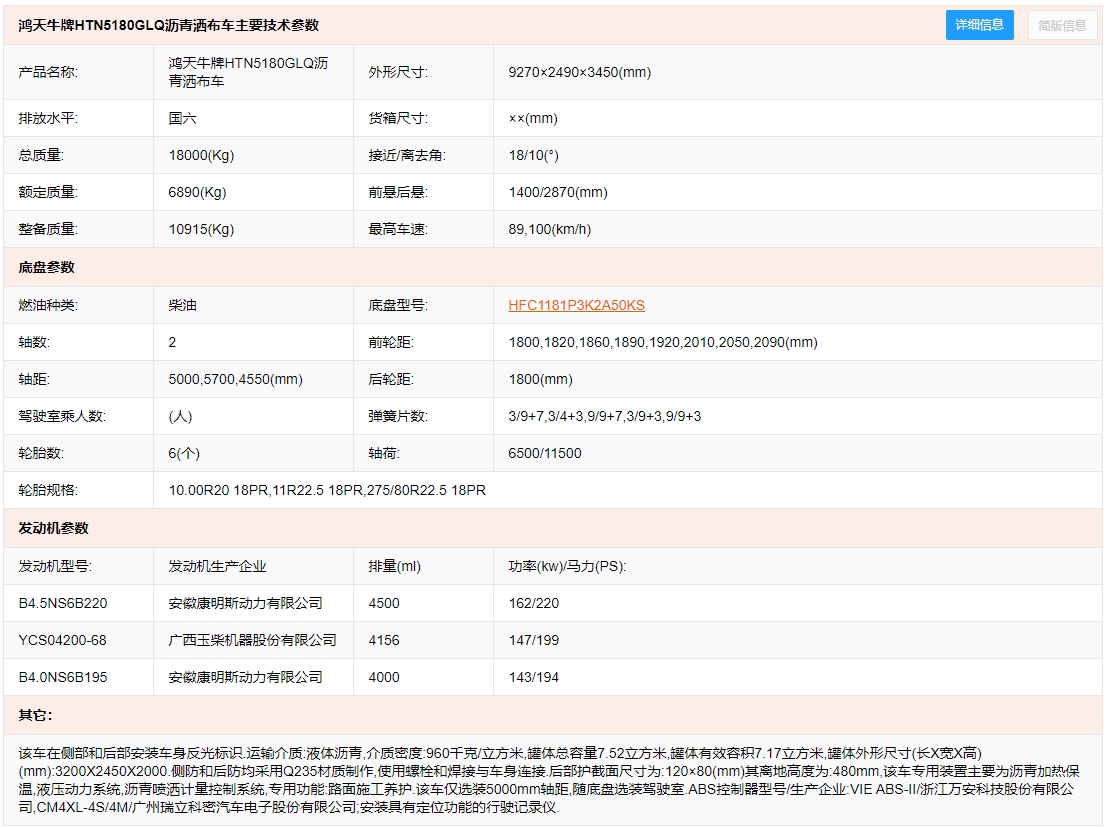Click the 外形尺寸 label
The width and height of the screenshot is (1107, 828).
point(398,72)
